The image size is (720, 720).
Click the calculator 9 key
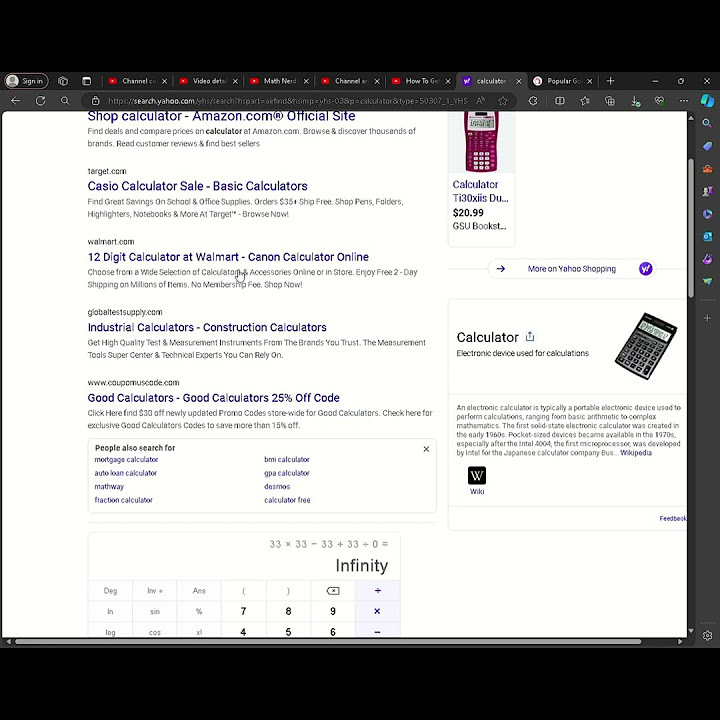coord(333,611)
